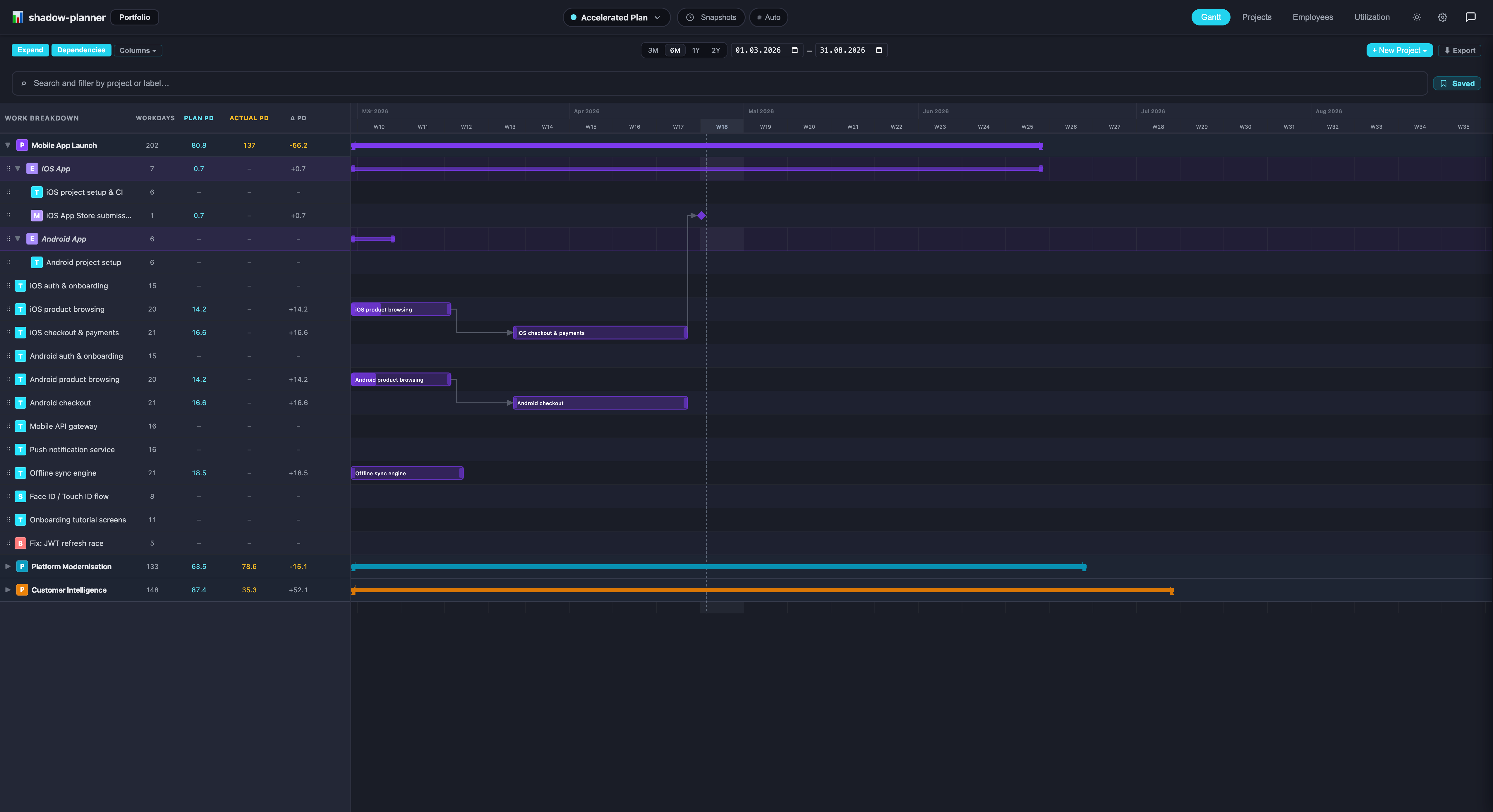
Task: Click the iOS App Store submission milestone diamond
Action: (x=701, y=216)
